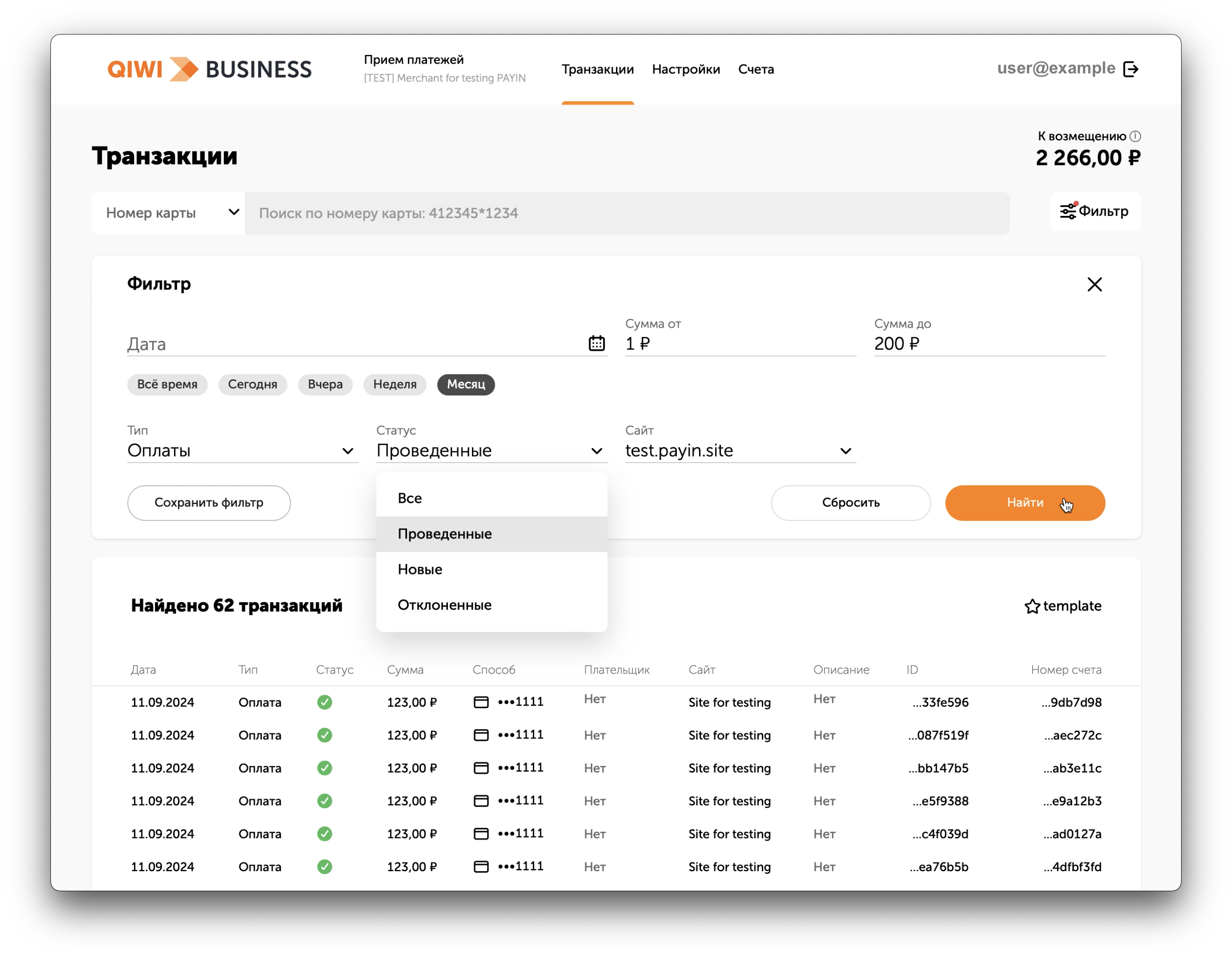Image resolution: width=1232 pixels, height=958 pixels.
Task: Select the Сегодня period chip
Action: pyautogui.click(x=252, y=384)
